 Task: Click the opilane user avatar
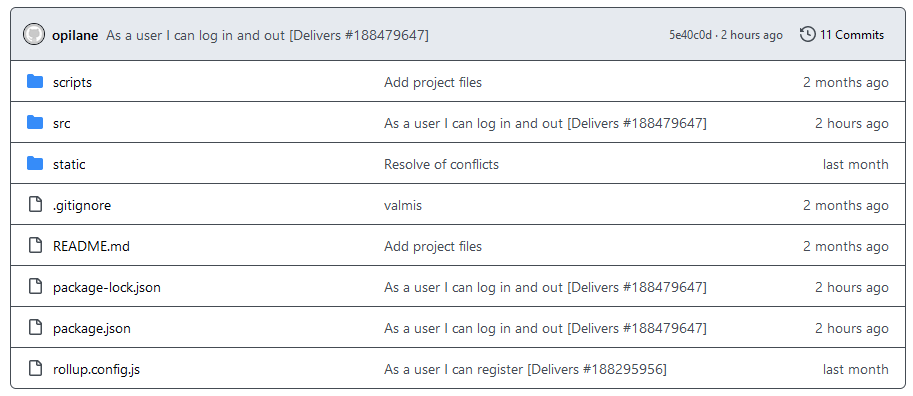[x=34, y=35]
